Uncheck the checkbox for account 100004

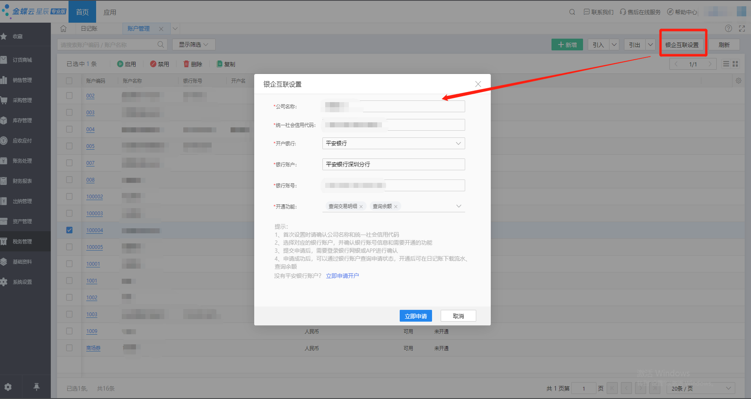(x=69, y=230)
